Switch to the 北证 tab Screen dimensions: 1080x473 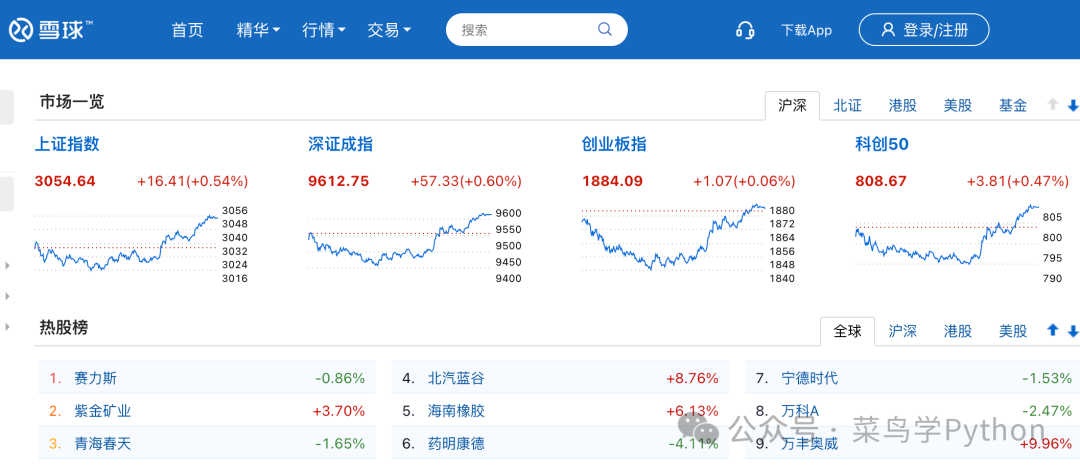[x=847, y=105]
